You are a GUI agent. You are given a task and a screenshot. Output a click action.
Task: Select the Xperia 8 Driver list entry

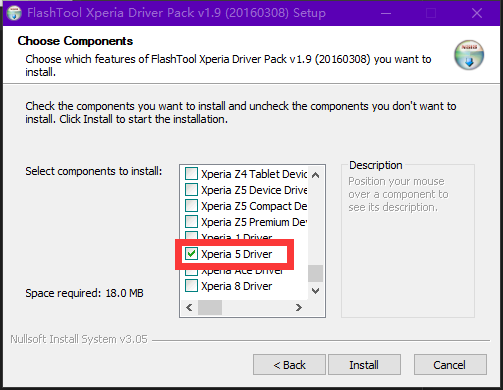tap(237, 286)
